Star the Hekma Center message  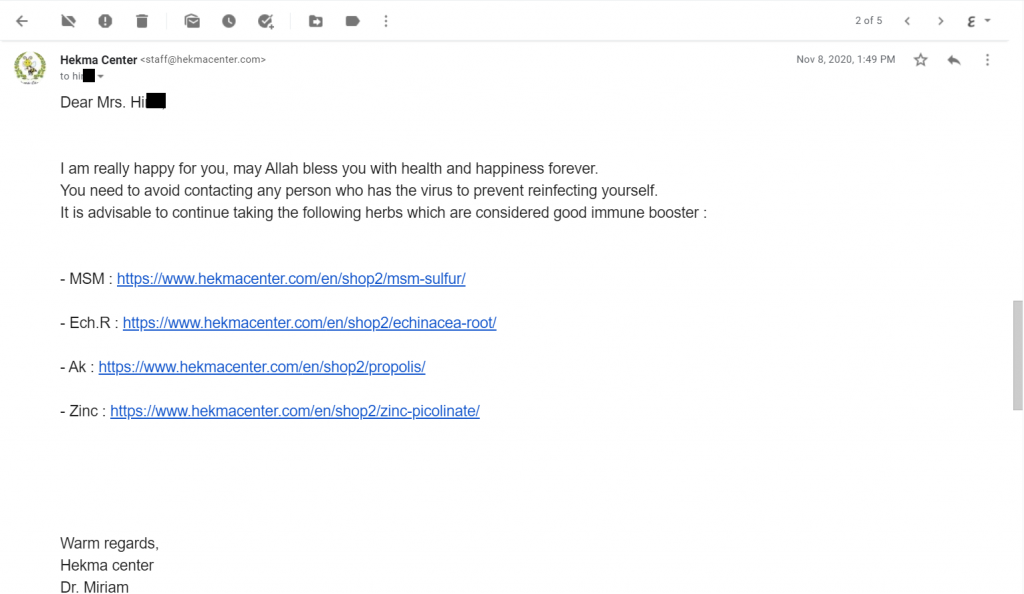[x=921, y=60]
